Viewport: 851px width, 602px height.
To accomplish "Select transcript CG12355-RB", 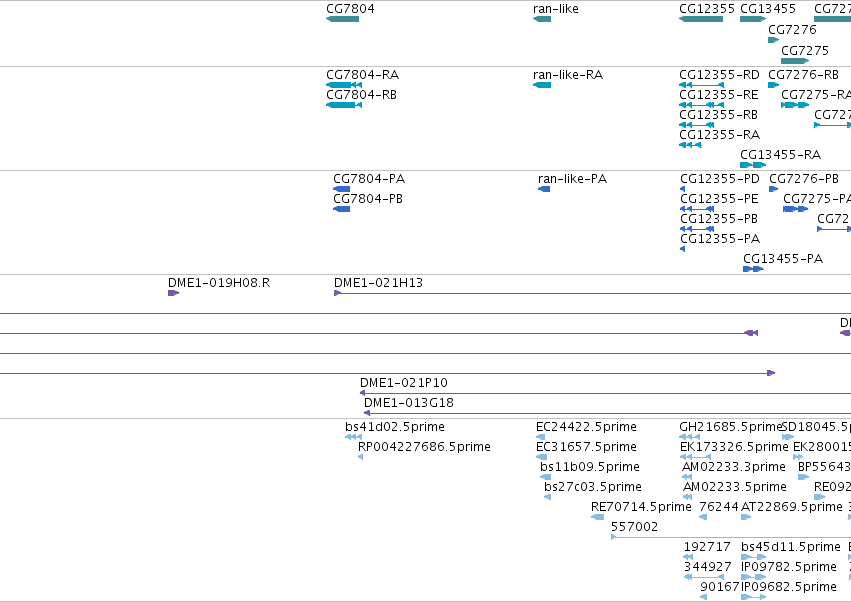I will point(718,115).
